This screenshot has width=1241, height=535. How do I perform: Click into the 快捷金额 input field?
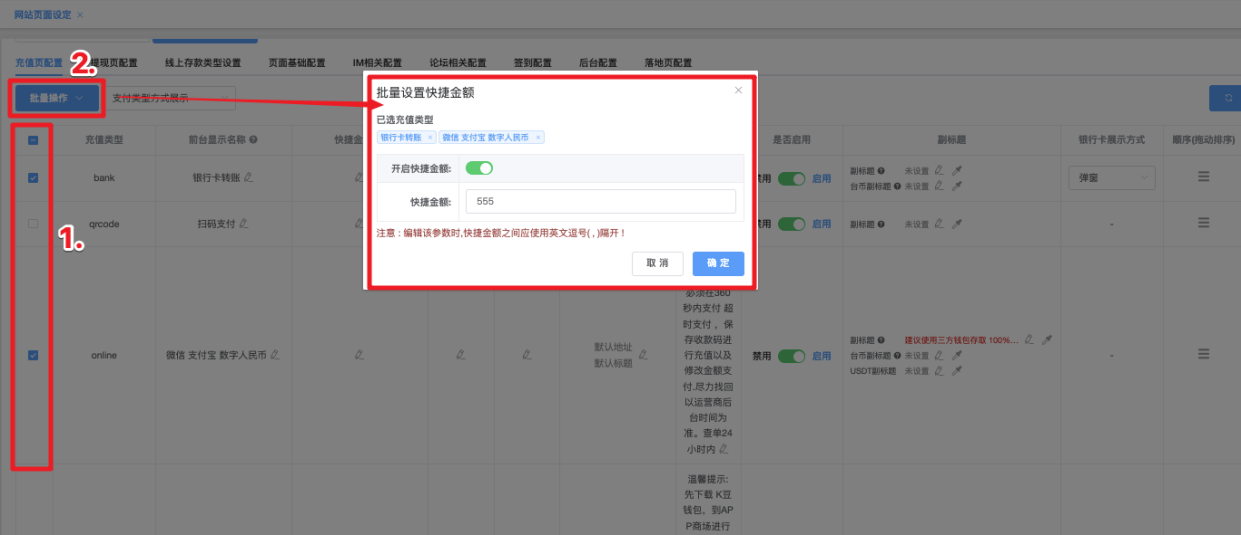coord(600,201)
